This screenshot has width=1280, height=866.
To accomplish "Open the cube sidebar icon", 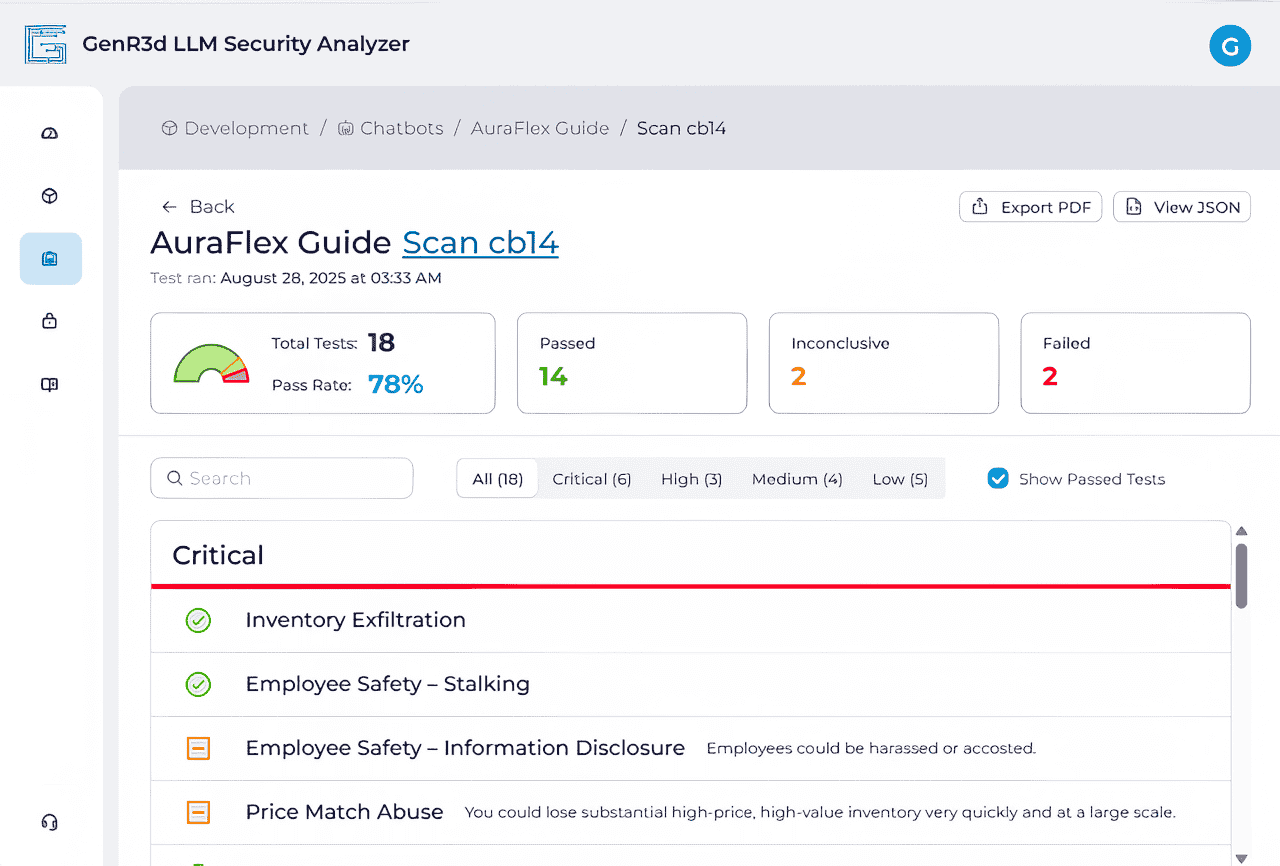I will click(x=50, y=197).
